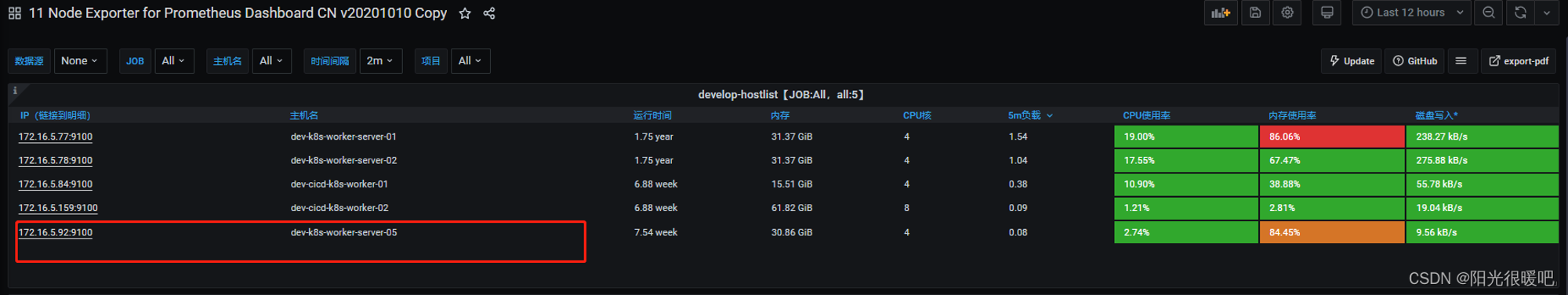Click the Update link button
The width and height of the screenshot is (1568, 295).
click(x=1352, y=60)
